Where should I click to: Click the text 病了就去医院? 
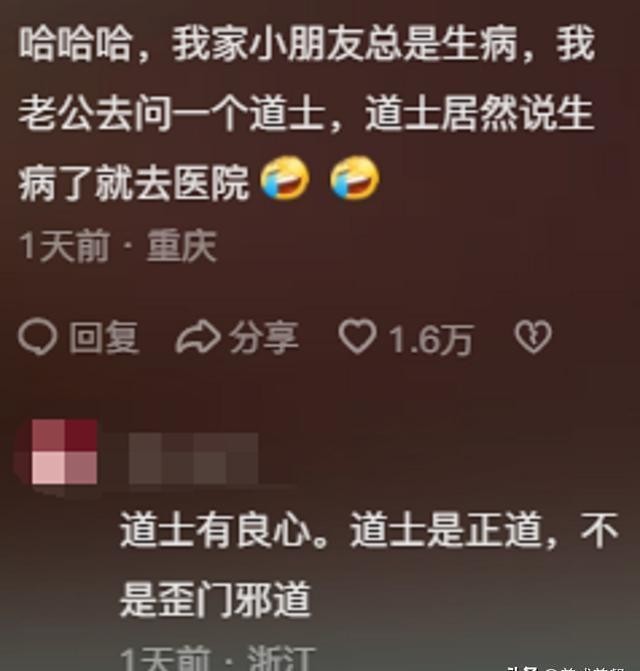click(133, 182)
